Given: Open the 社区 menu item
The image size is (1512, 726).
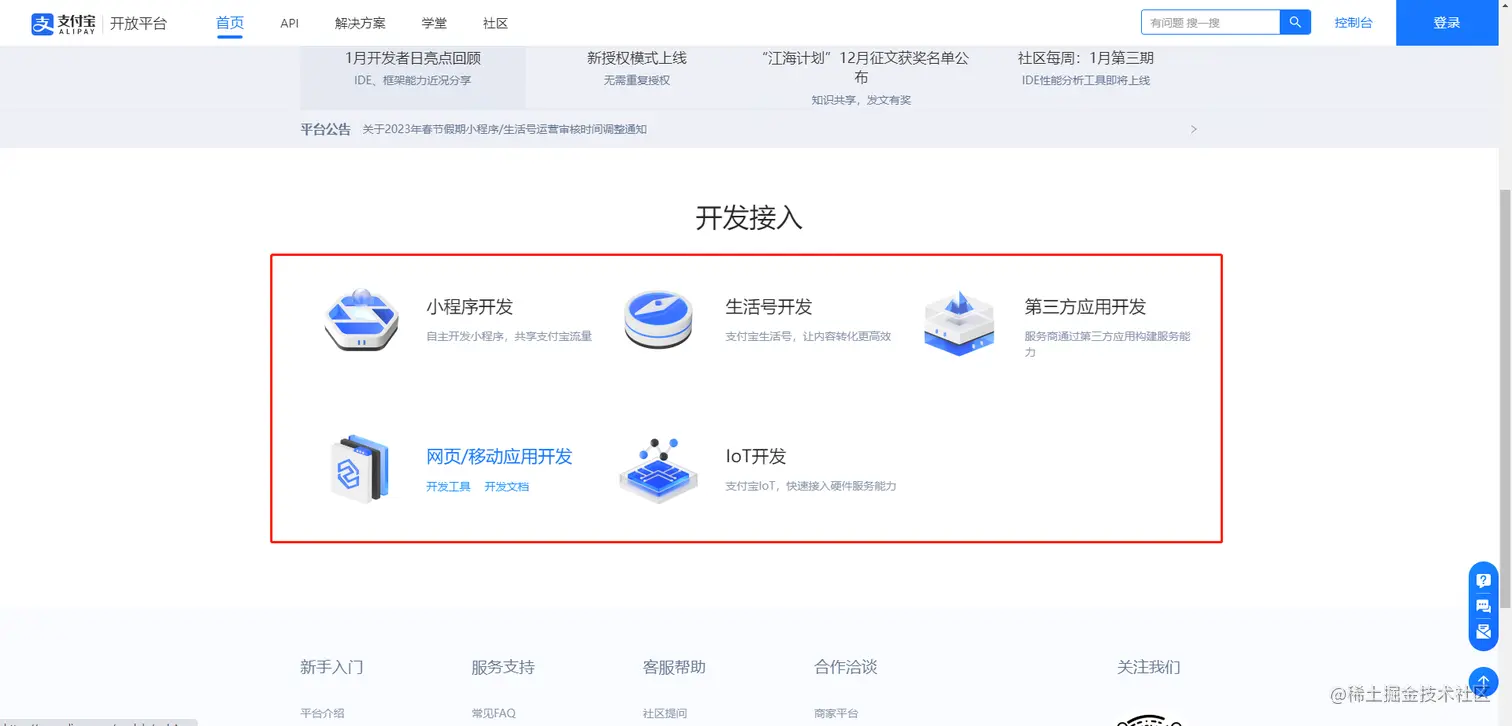Looking at the screenshot, I should point(495,23).
